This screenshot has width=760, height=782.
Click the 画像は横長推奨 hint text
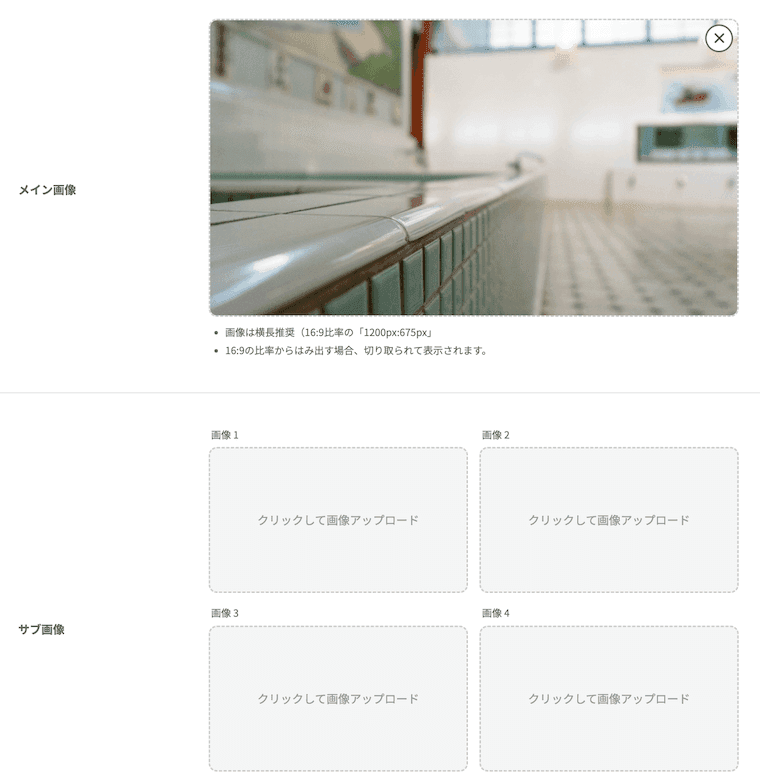(329, 332)
